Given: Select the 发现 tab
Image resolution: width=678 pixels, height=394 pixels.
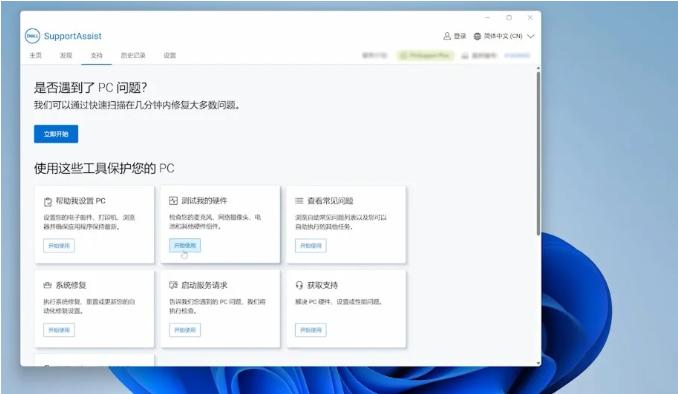Looking at the screenshot, I should [x=66, y=55].
